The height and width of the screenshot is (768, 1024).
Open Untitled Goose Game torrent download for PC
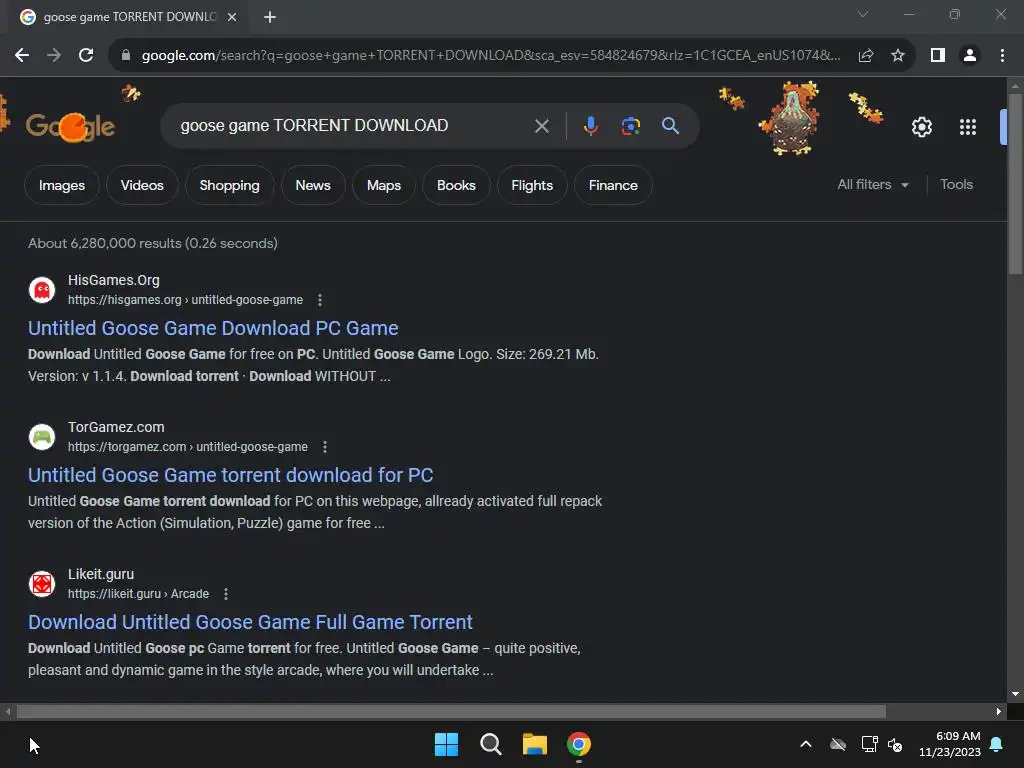231,475
